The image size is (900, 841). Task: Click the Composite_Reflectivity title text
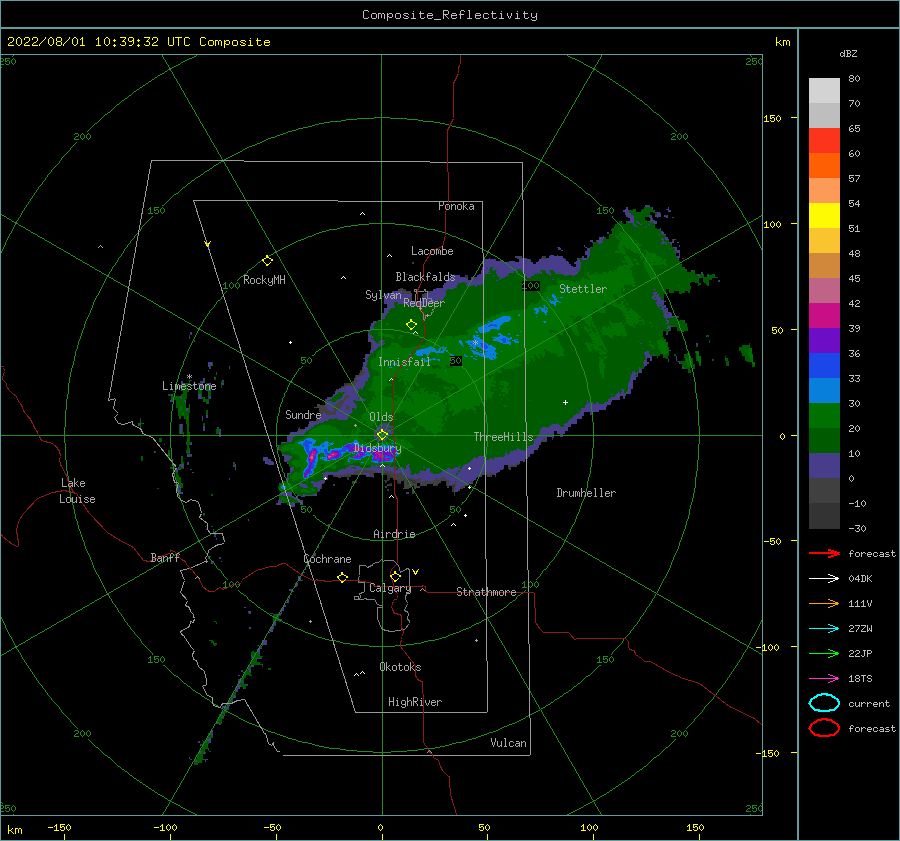(x=450, y=15)
